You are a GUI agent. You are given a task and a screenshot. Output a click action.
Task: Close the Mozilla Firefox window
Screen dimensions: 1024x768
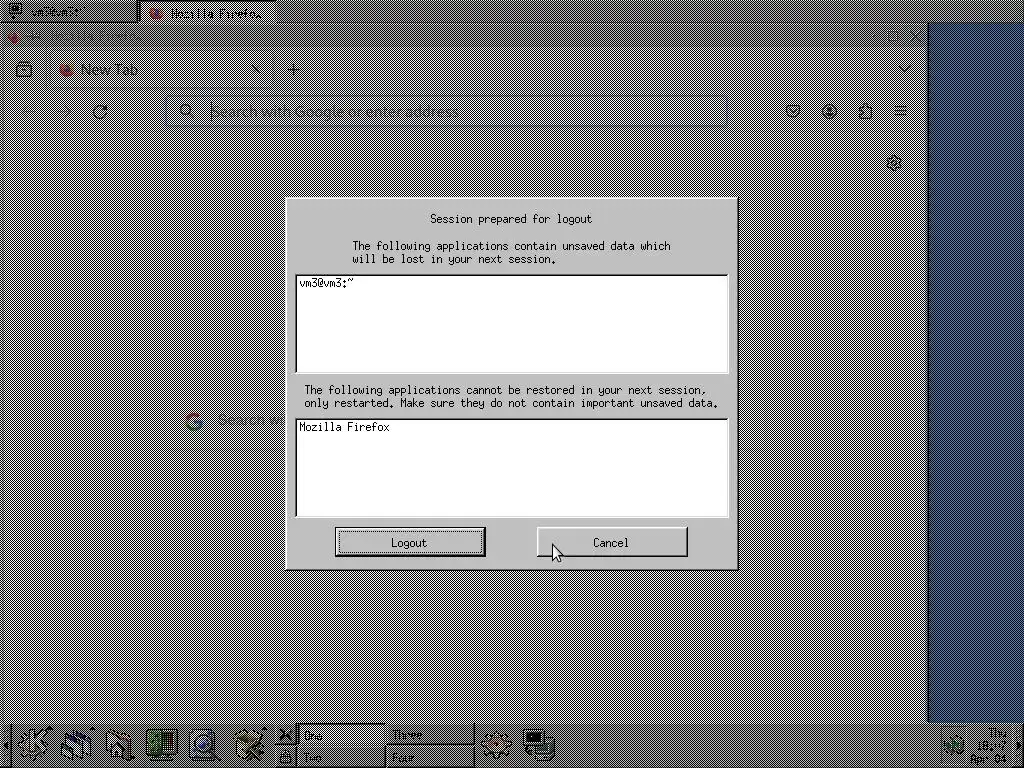915,37
